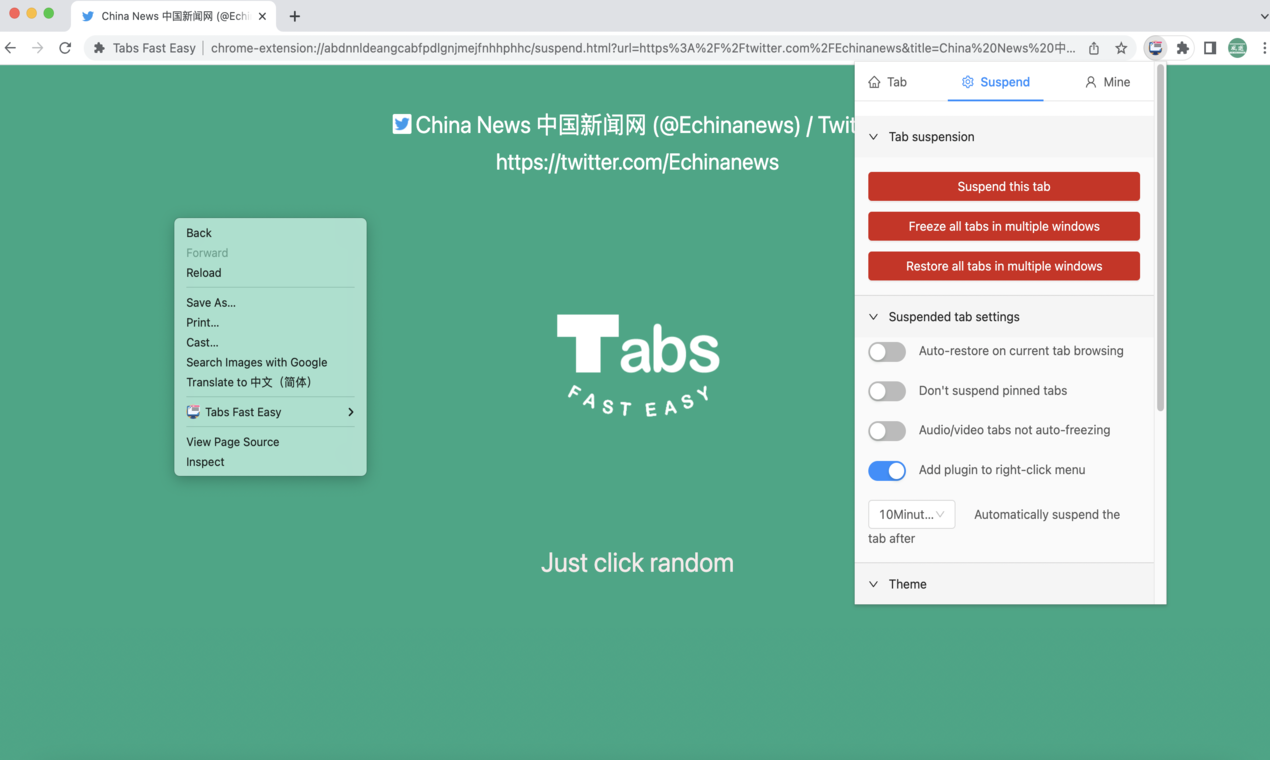Switch to the Tab panel tab

888,82
